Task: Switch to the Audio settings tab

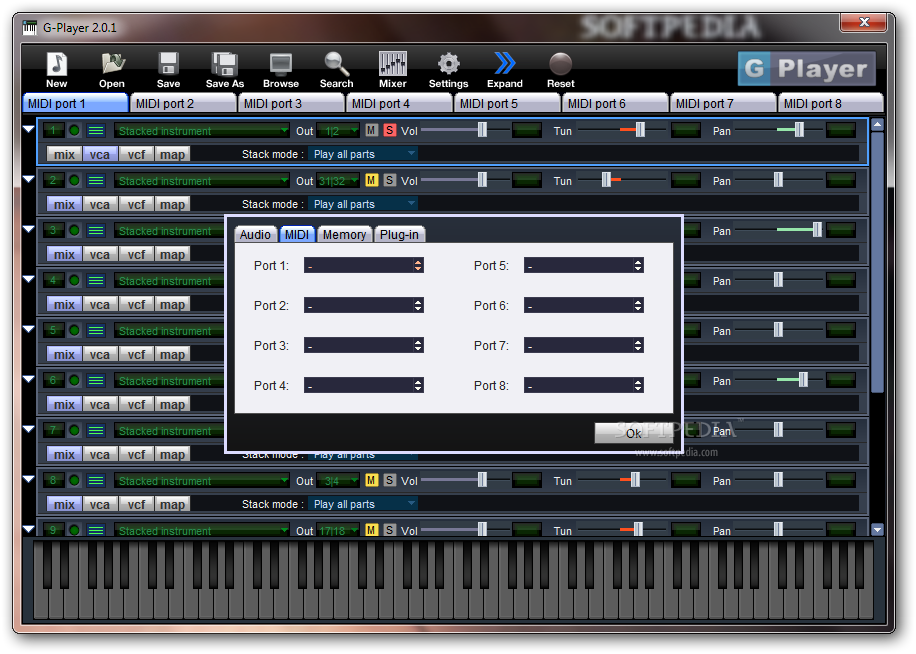Action: pyautogui.click(x=255, y=234)
